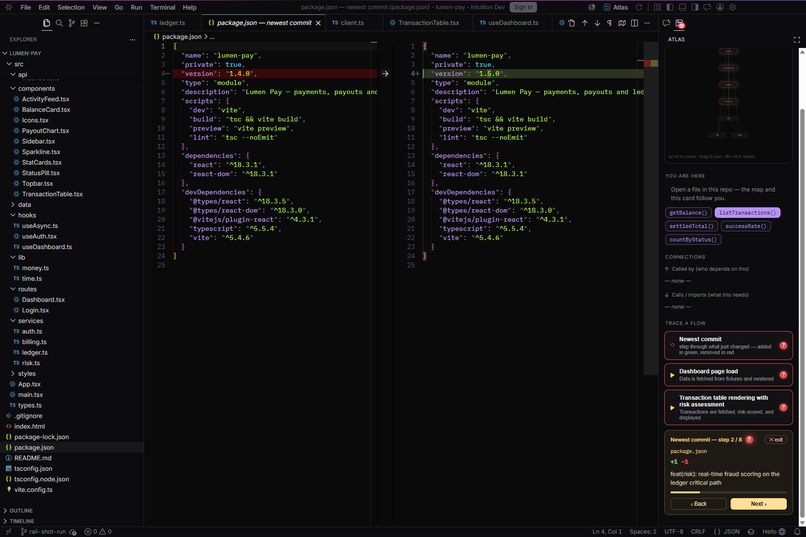Maximize the Atlas panel
Image resolution: width=806 pixels, height=537 pixels.
796,40
